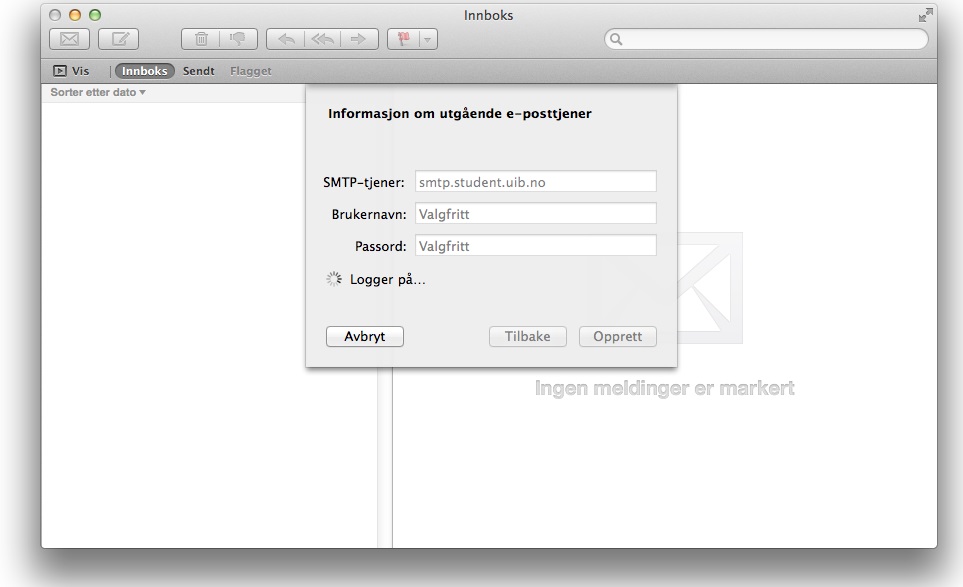Focus the Brukernavn text field

click(x=535, y=214)
